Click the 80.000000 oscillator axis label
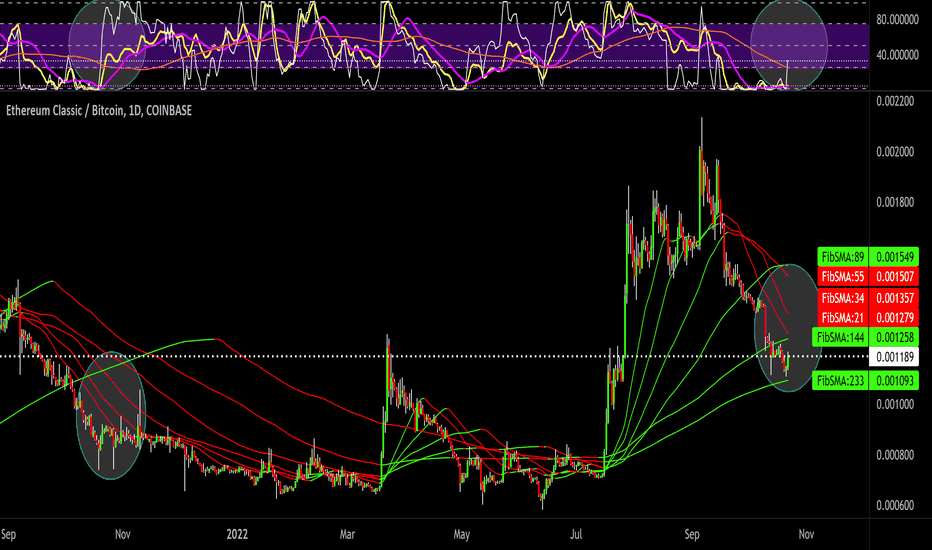 pyautogui.click(x=898, y=20)
